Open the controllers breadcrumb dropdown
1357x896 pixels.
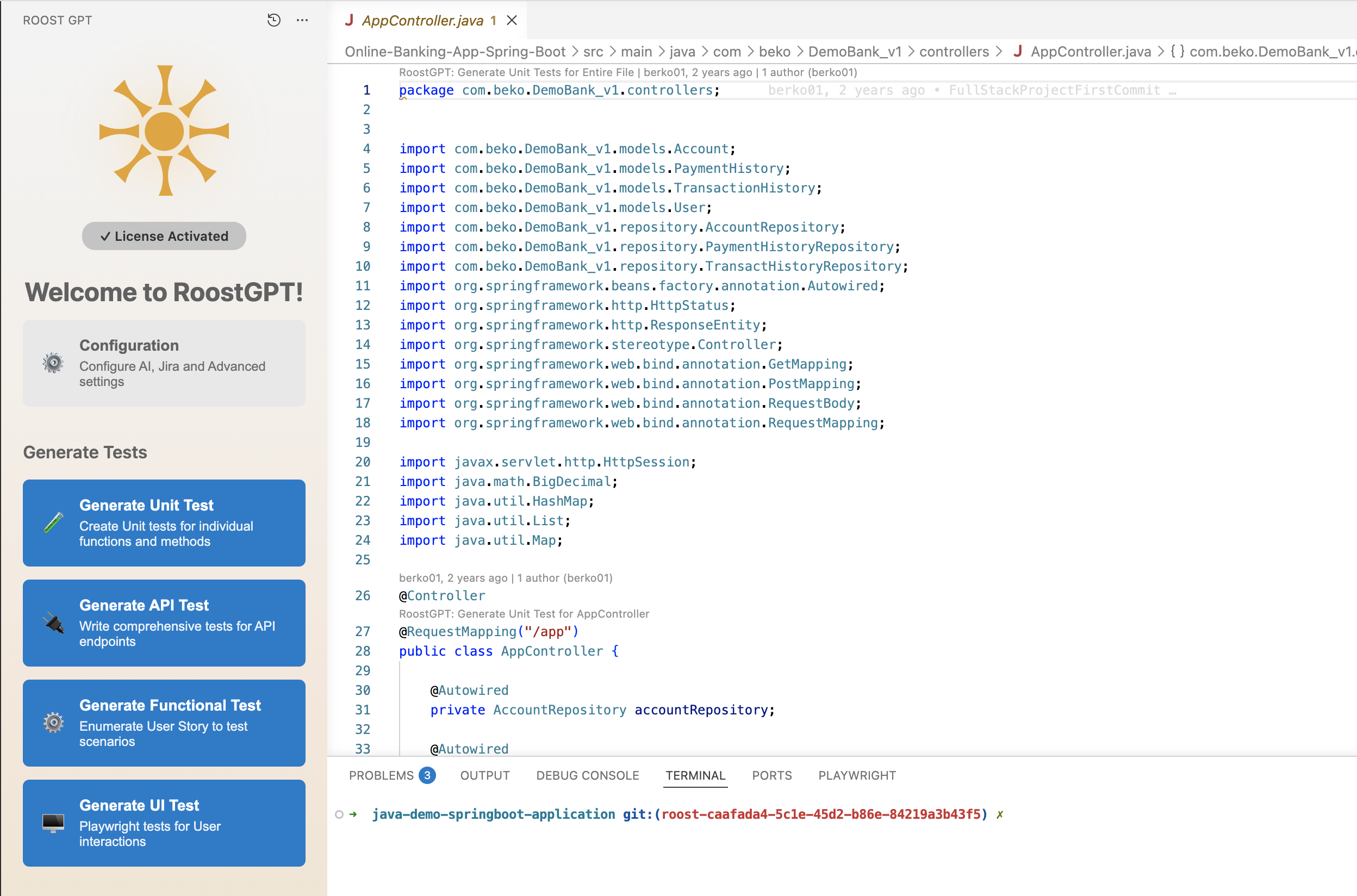(x=955, y=52)
